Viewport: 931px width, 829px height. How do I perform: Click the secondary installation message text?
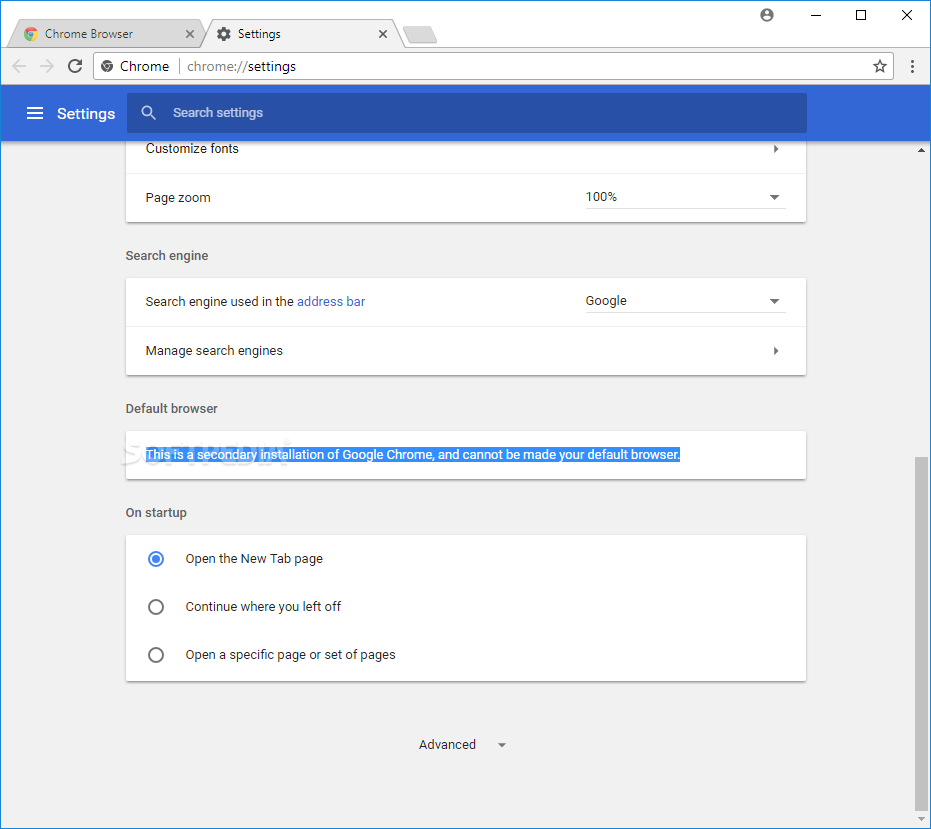click(x=413, y=455)
